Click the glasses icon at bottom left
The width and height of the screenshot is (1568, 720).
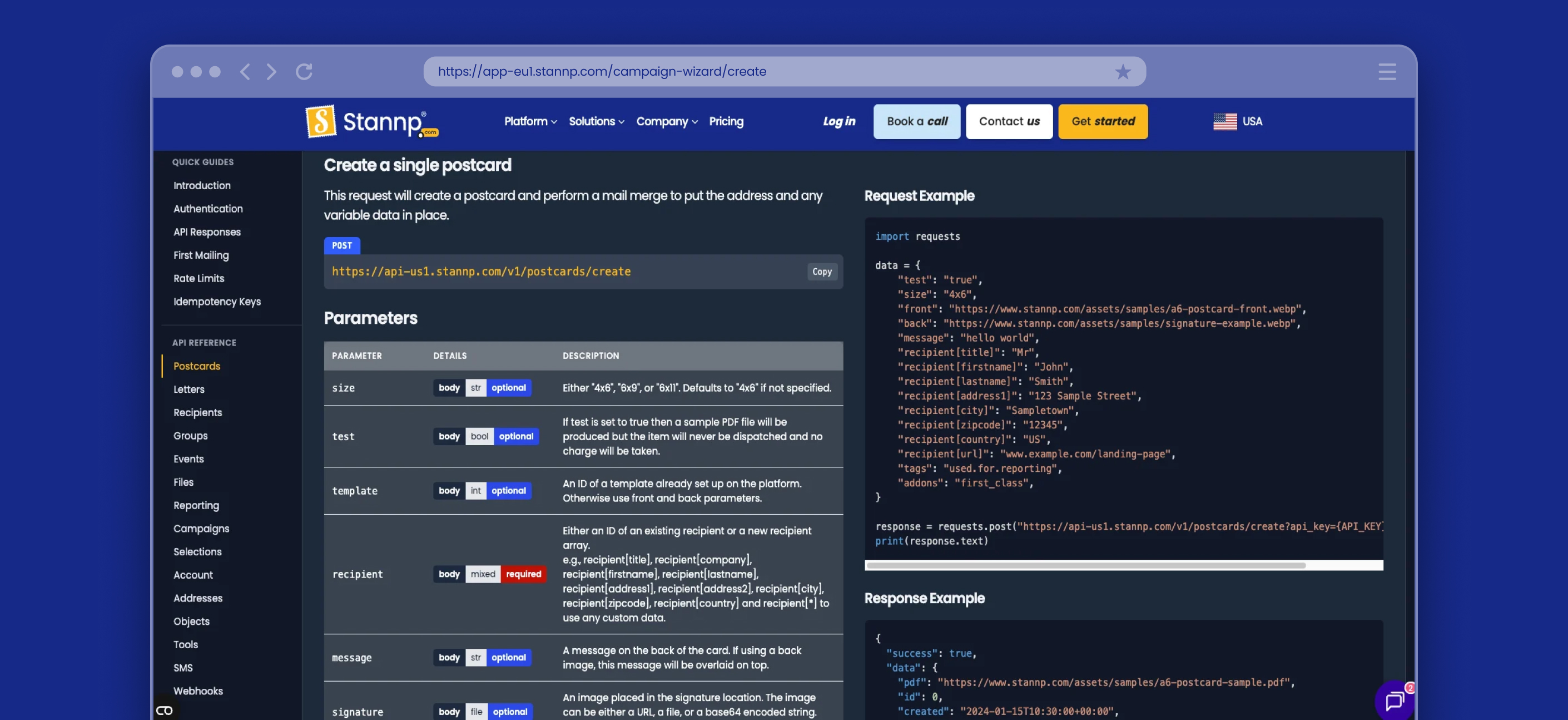[x=165, y=710]
